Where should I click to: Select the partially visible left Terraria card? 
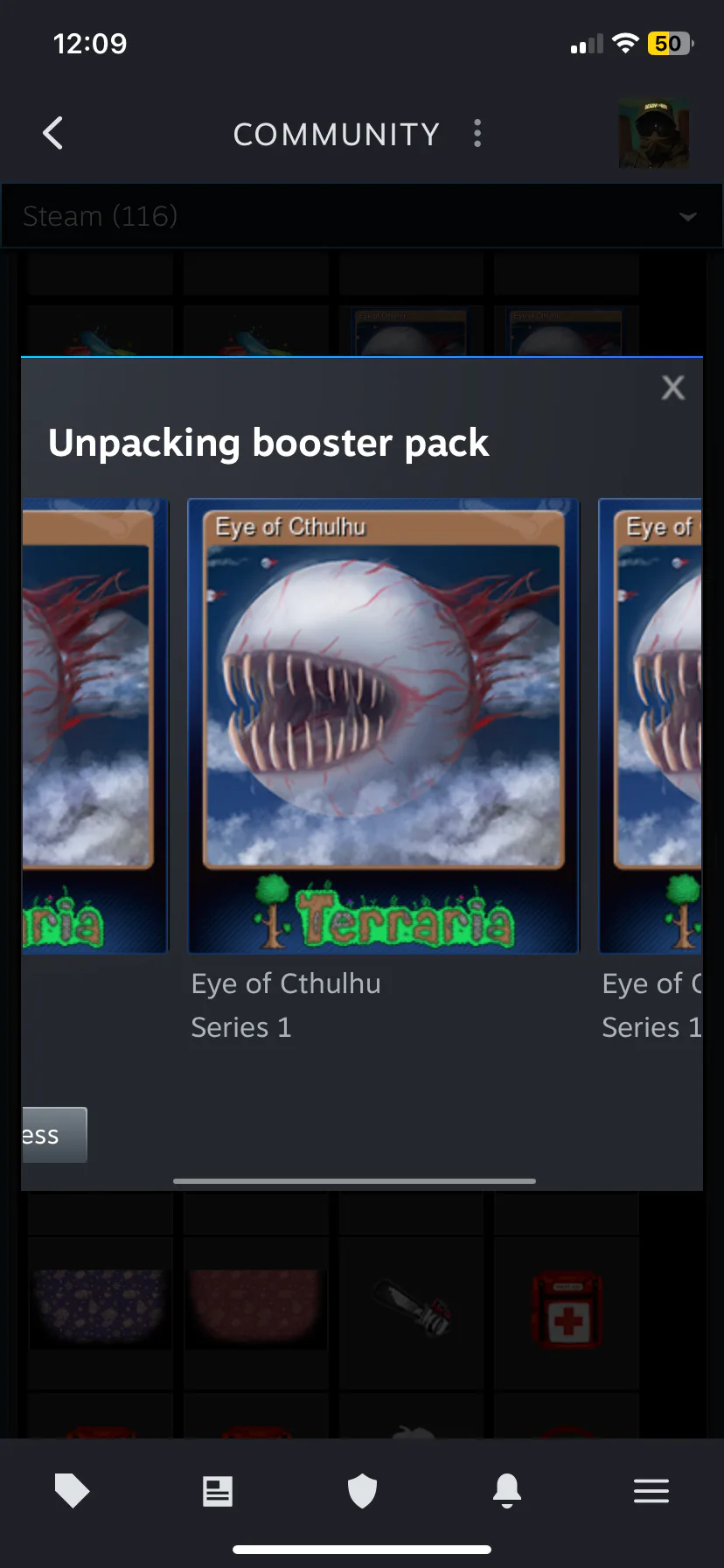[x=94, y=725]
